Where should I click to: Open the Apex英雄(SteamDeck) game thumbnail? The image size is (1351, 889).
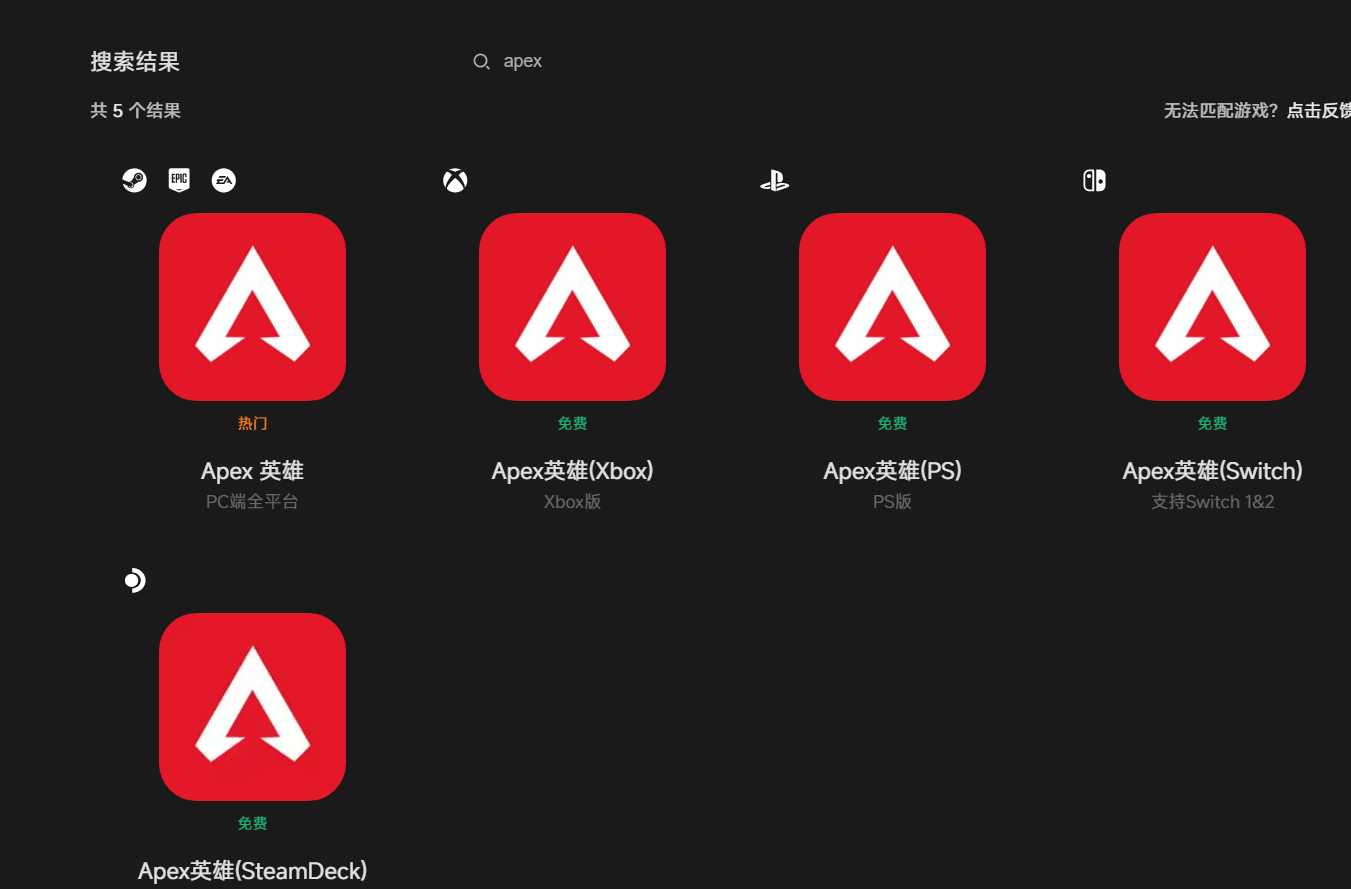252,707
